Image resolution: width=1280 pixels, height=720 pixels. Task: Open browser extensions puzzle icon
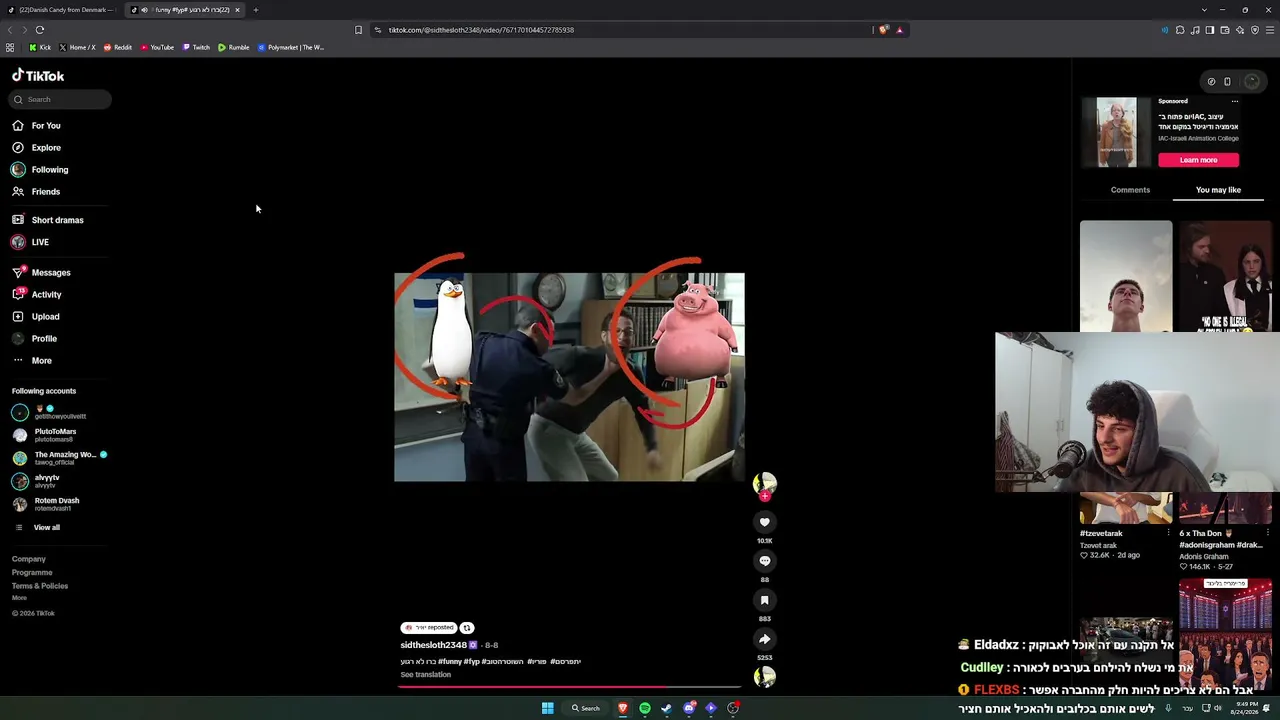pos(1180,30)
